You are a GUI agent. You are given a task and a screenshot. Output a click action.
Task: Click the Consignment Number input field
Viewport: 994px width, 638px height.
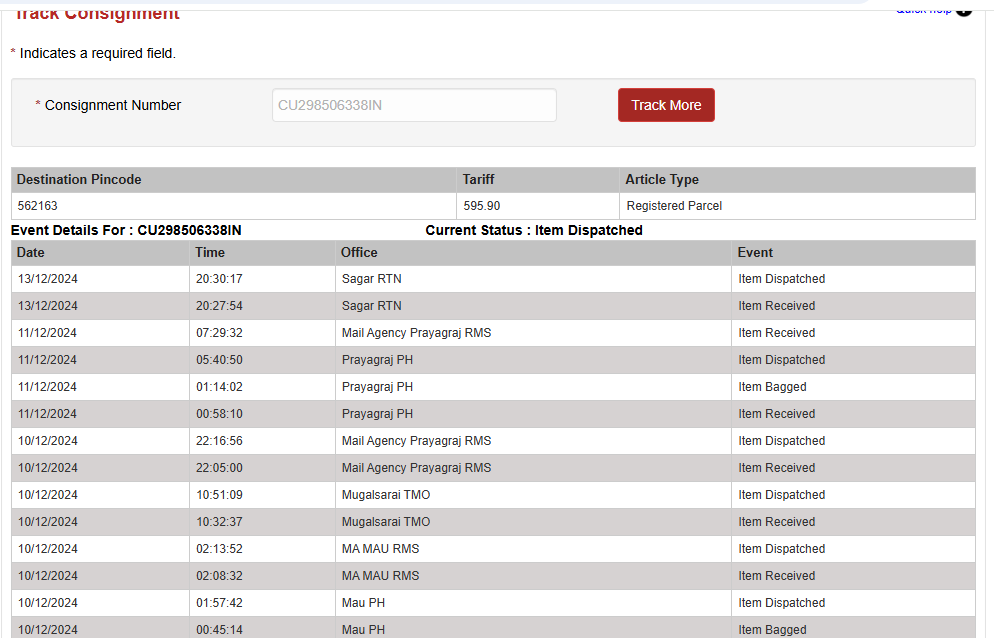point(415,105)
